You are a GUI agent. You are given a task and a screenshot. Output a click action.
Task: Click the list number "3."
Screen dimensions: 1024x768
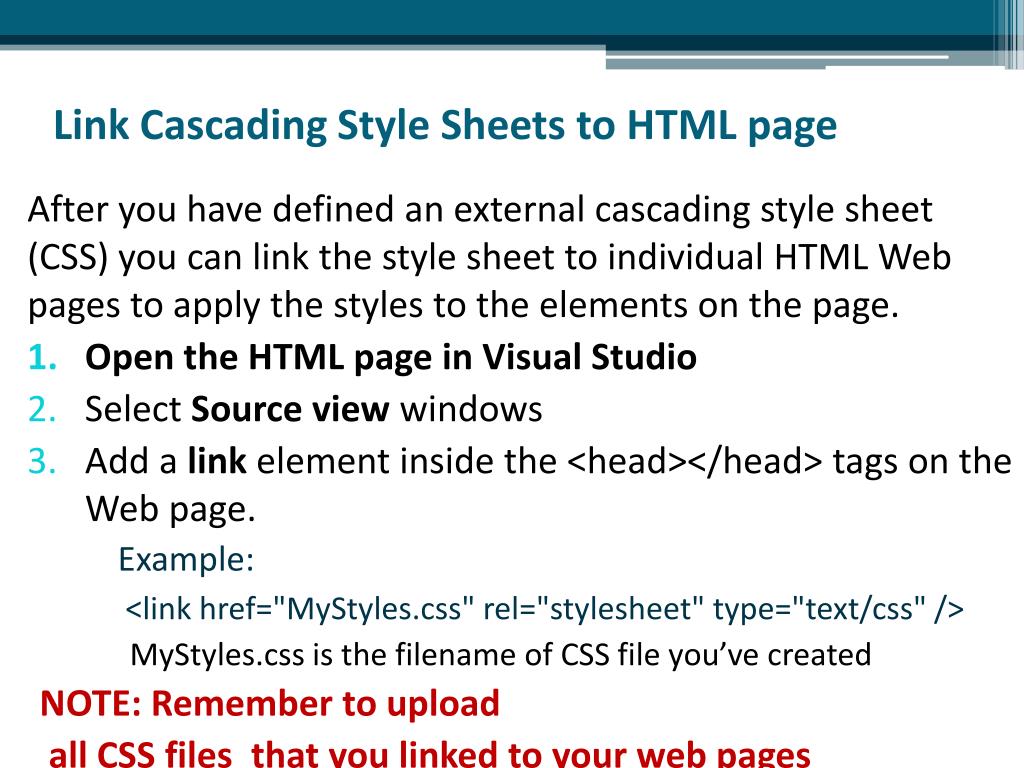coord(42,461)
